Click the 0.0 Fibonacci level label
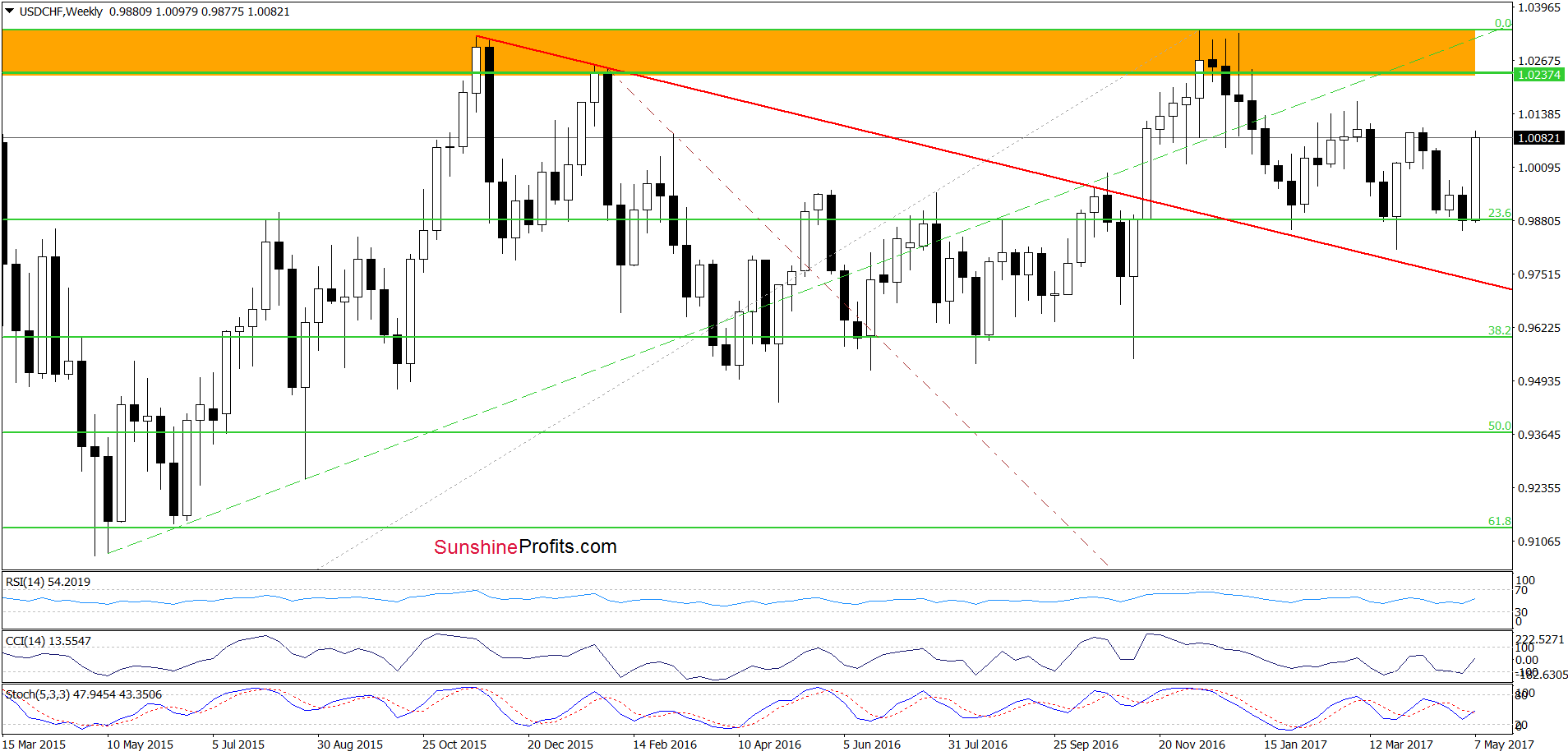This screenshot has width=1568, height=756. (x=1502, y=23)
